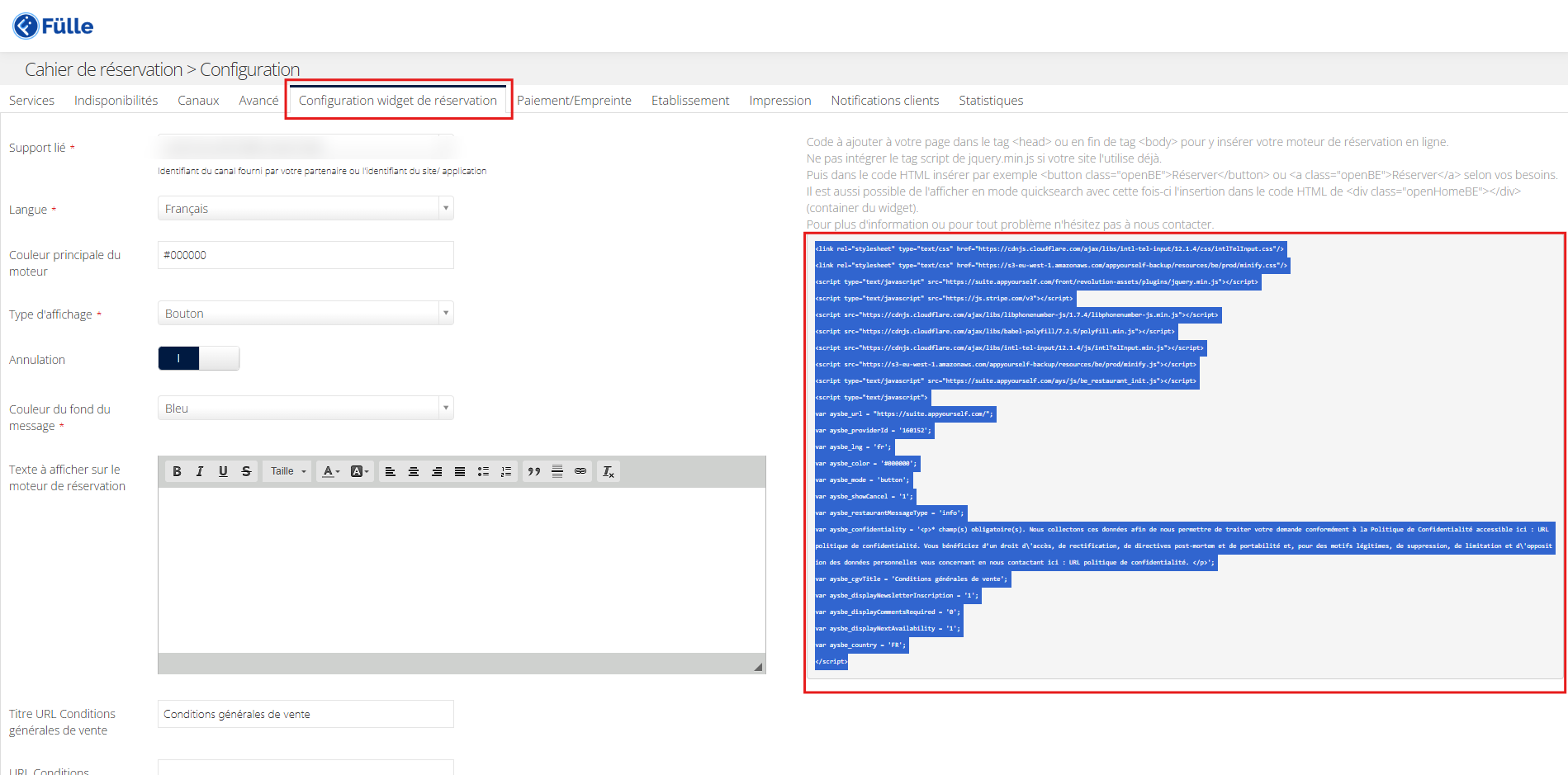Image resolution: width=1568 pixels, height=775 pixels.
Task: Apply italic formatting in the editor toolbar
Action: pyautogui.click(x=200, y=471)
